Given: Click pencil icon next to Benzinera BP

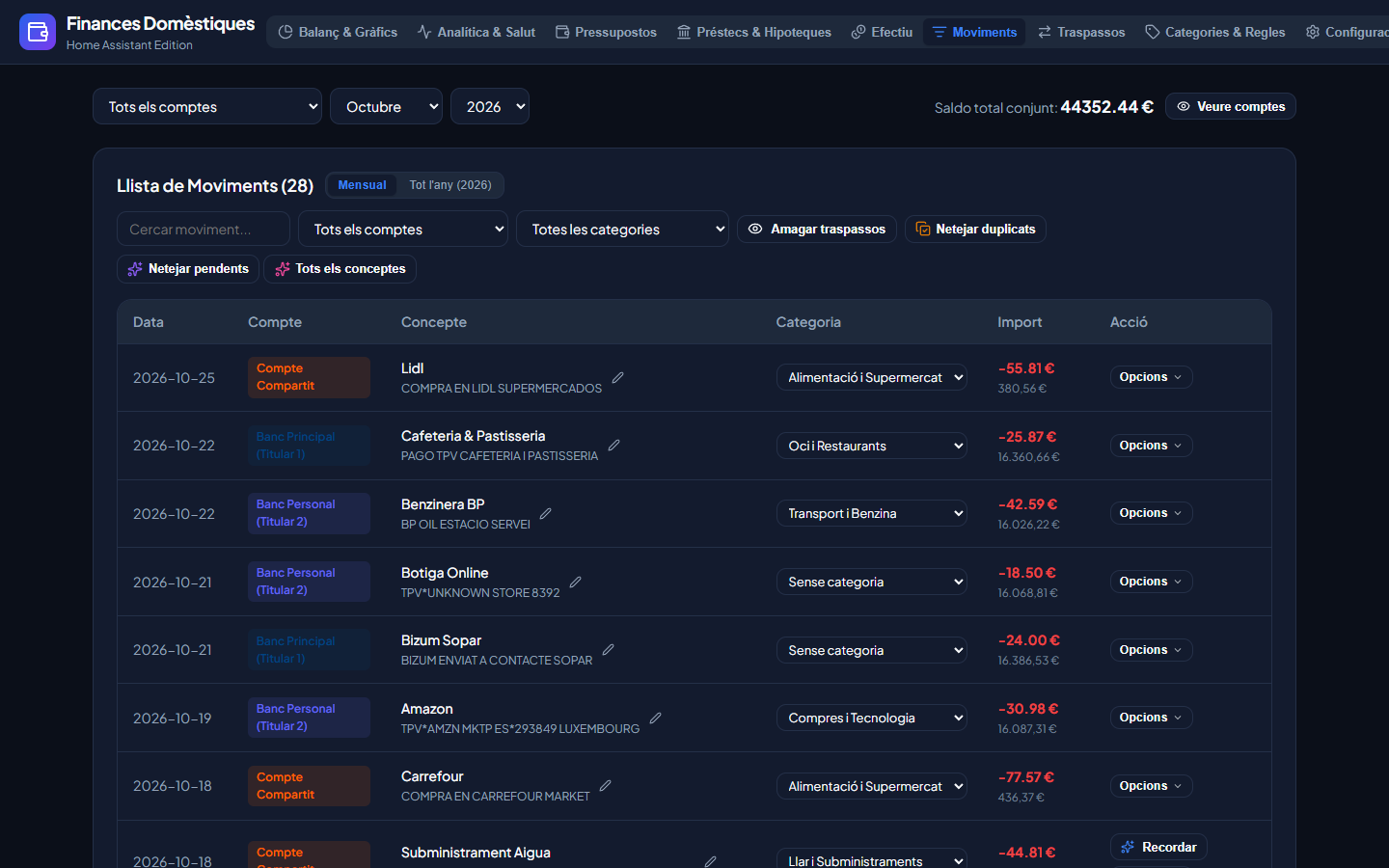Looking at the screenshot, I should 545,514.
